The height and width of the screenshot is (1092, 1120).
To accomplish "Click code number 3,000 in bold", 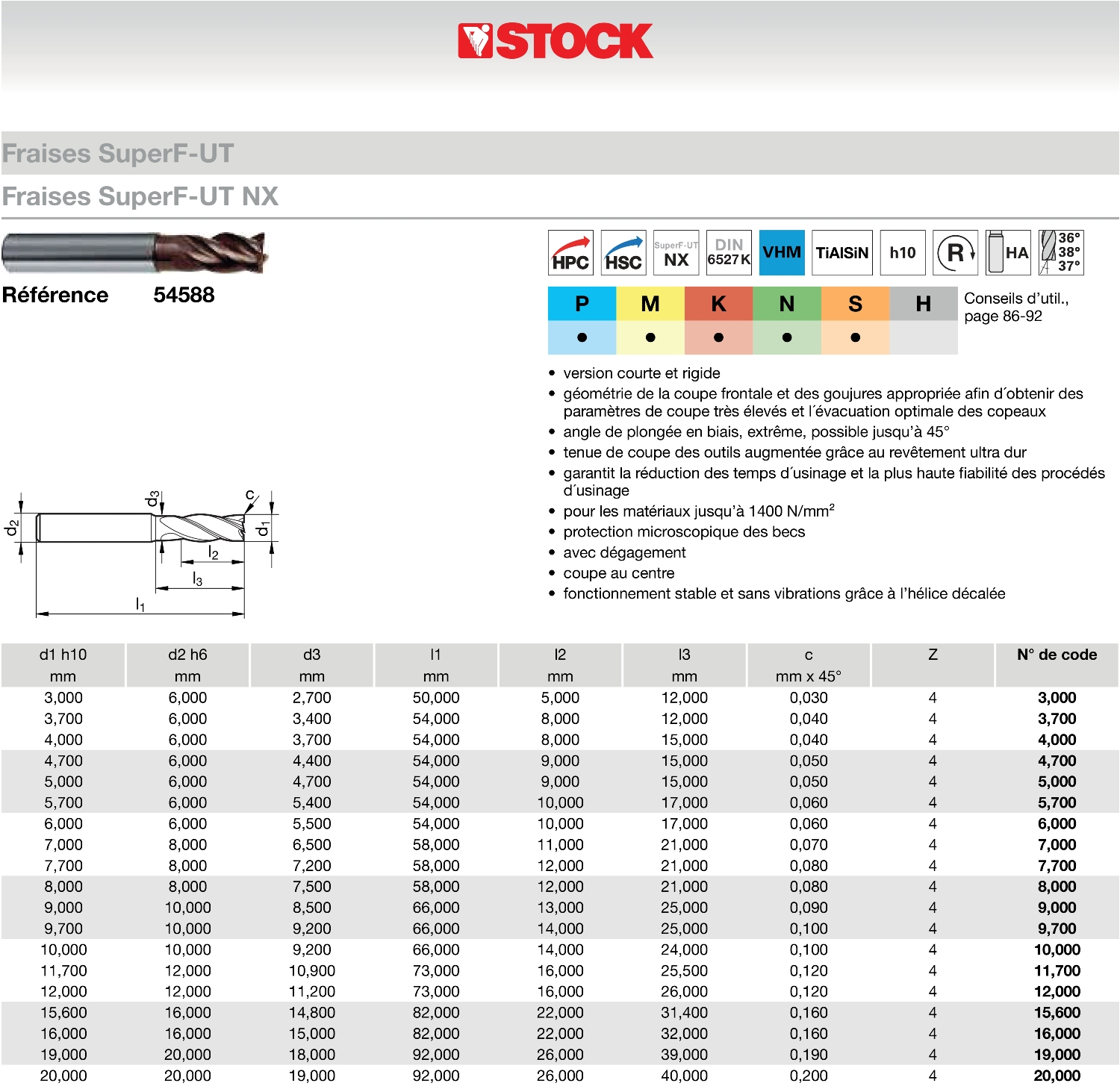I will click(x=1057, y=698).
